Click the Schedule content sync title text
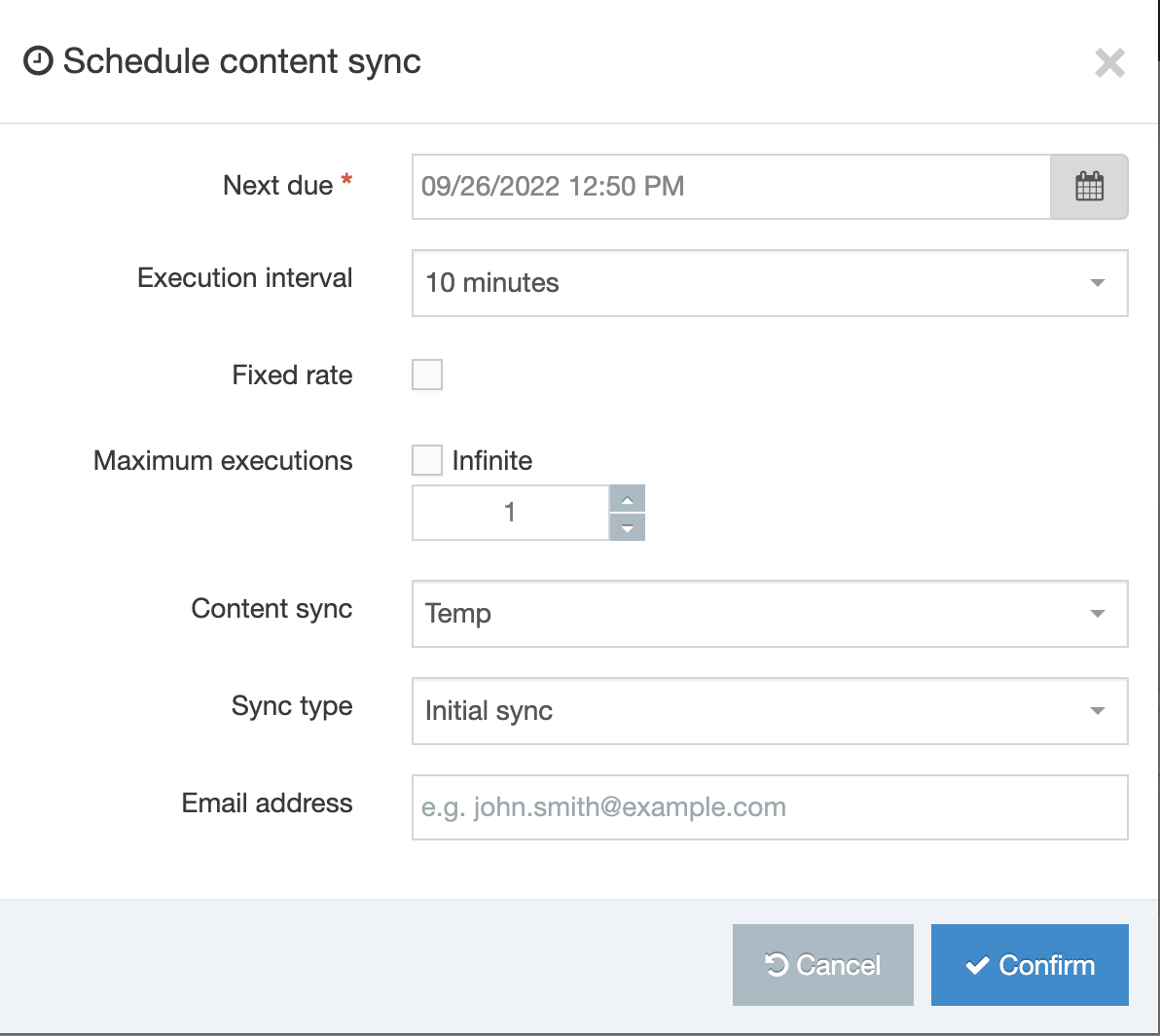 [x=241, y=61]
